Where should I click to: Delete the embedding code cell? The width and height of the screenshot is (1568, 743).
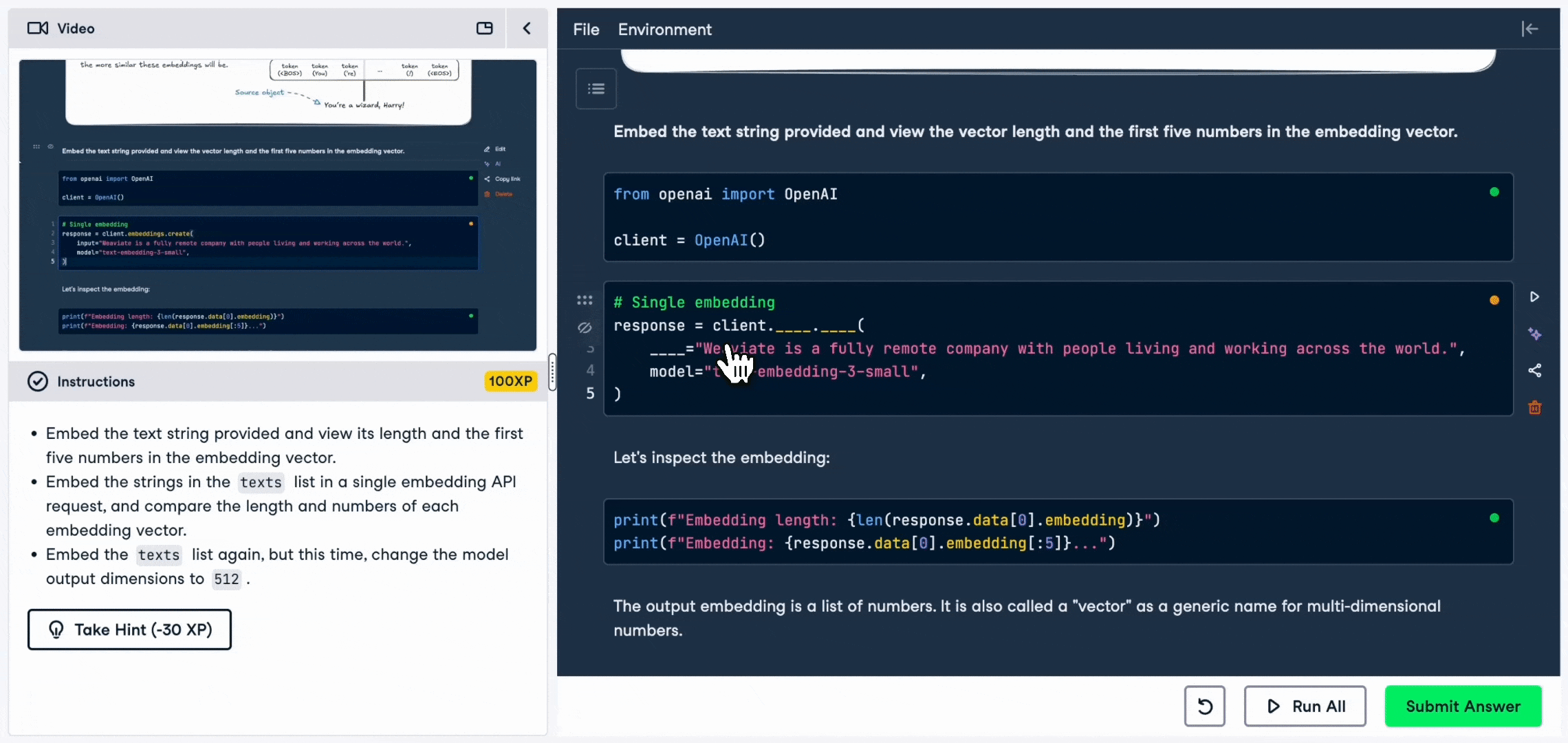tap(1535, 407)
